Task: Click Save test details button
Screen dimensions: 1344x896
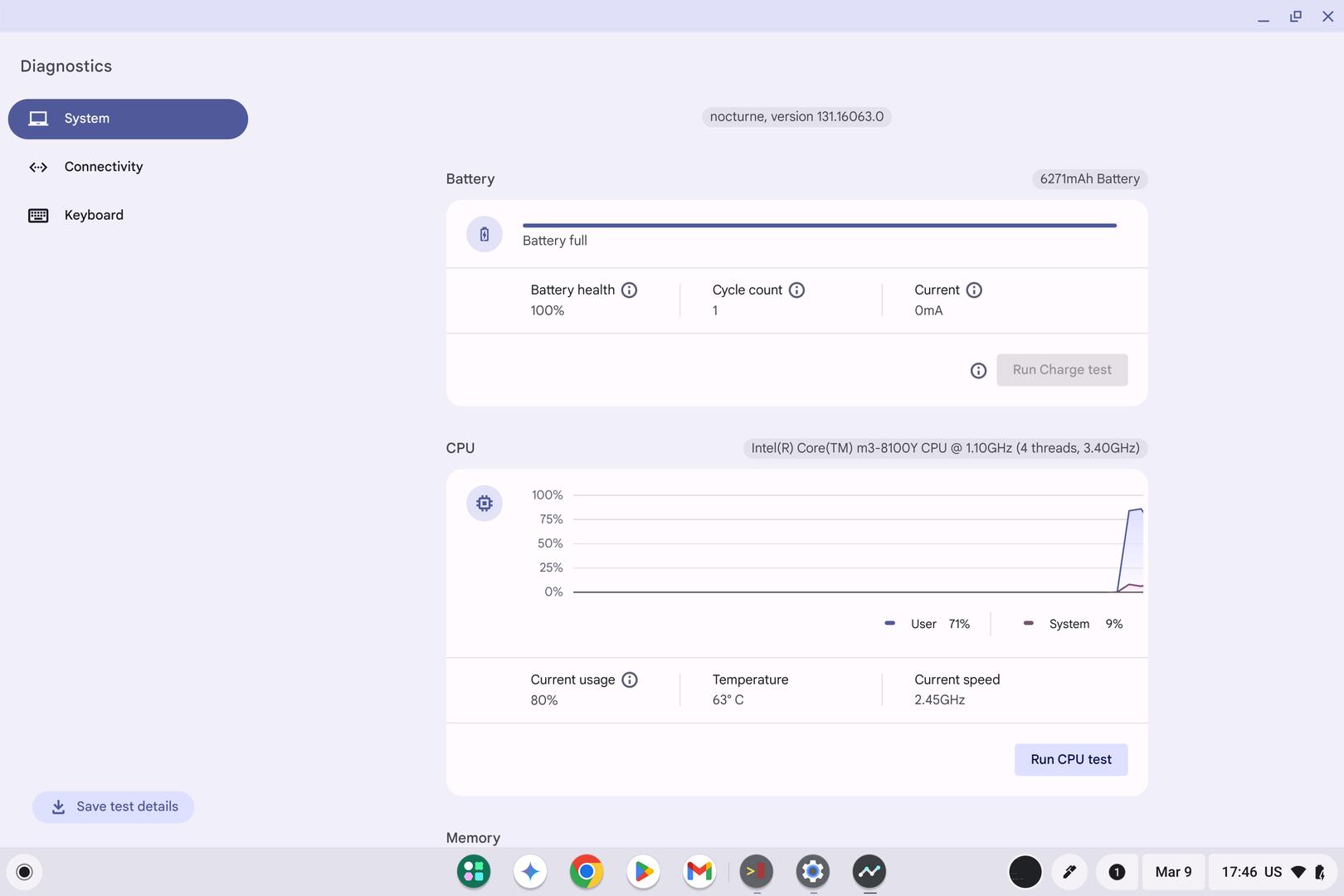Action: pyautogui.click(x=114, y=806)
